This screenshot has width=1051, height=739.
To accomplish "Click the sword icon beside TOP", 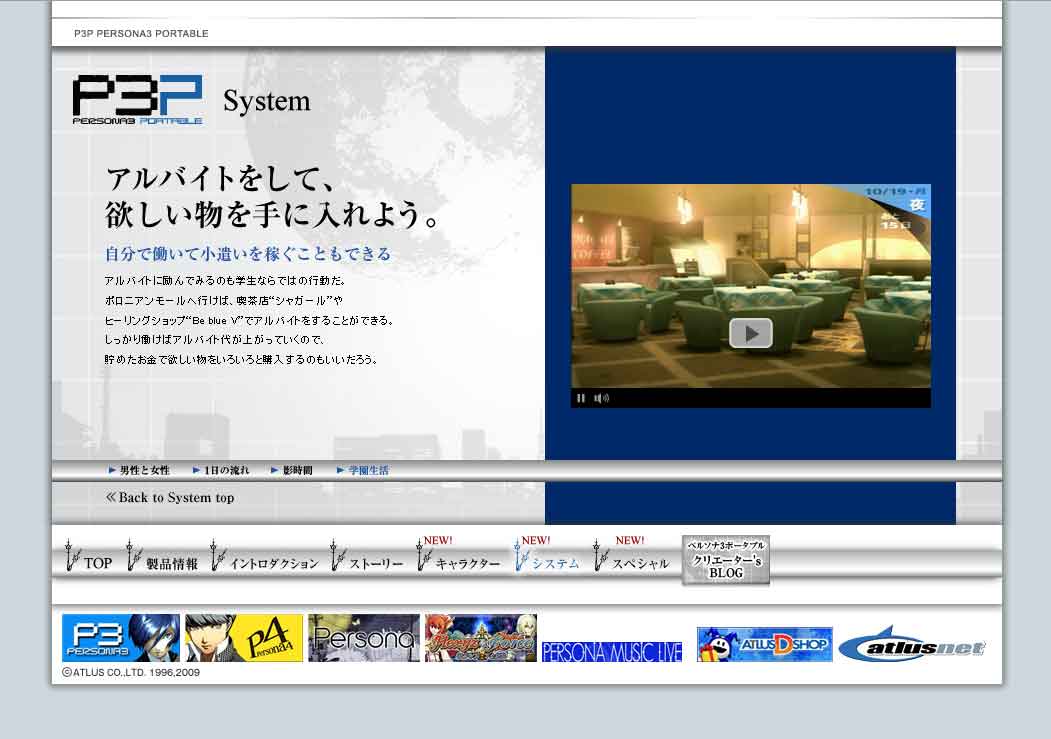I will click(x=72, y=555).
